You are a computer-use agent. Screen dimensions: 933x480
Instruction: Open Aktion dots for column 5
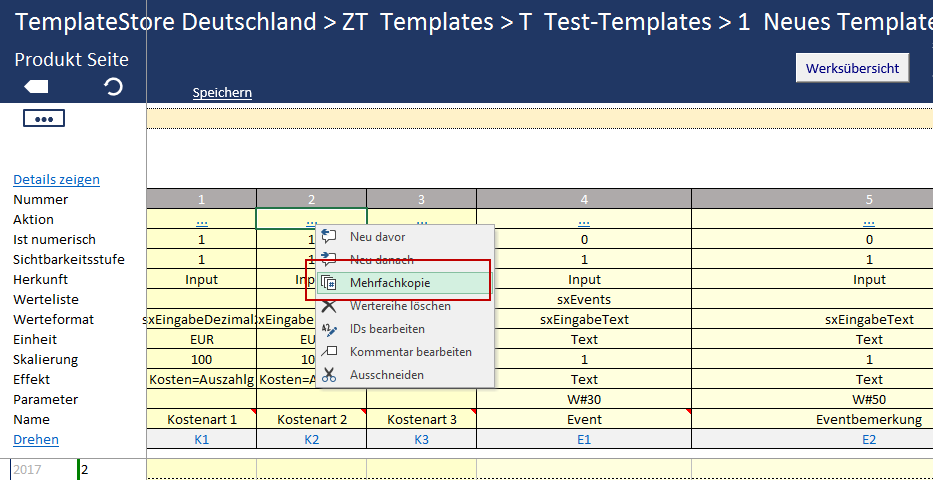point(868,220)
